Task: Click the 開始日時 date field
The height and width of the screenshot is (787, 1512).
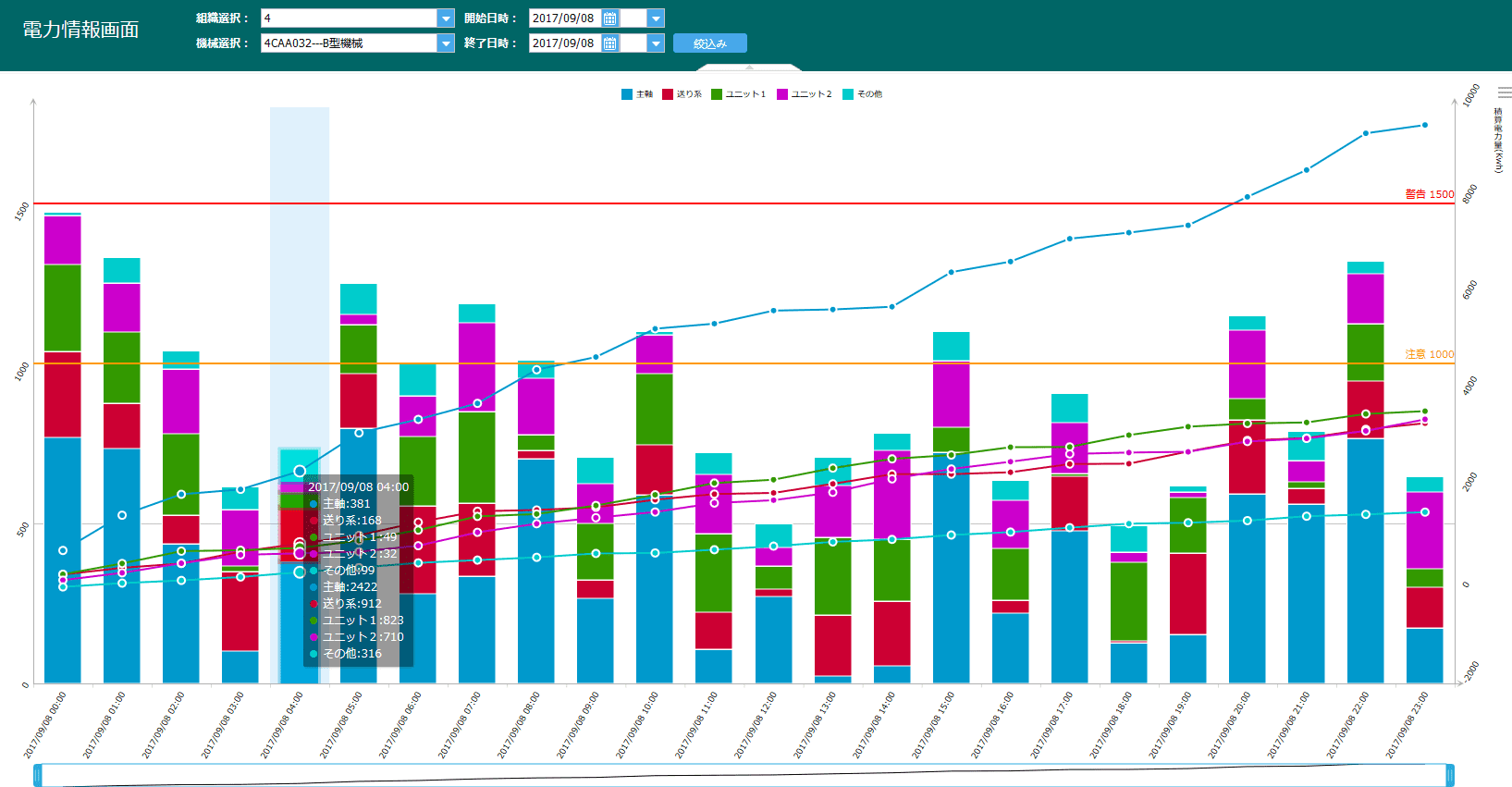Action: [564, 18]
